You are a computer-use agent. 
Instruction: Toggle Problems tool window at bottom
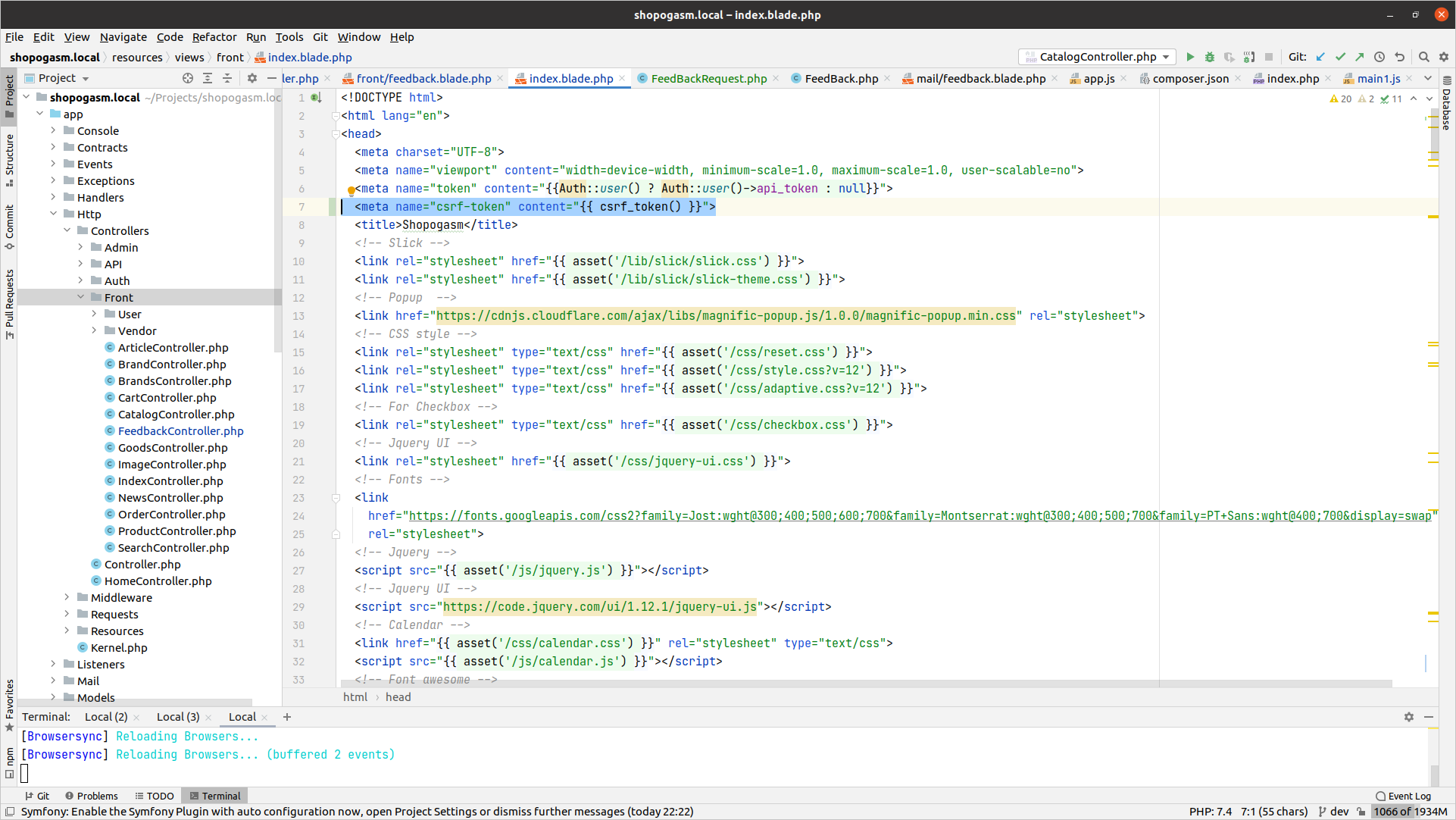[92, 796]
